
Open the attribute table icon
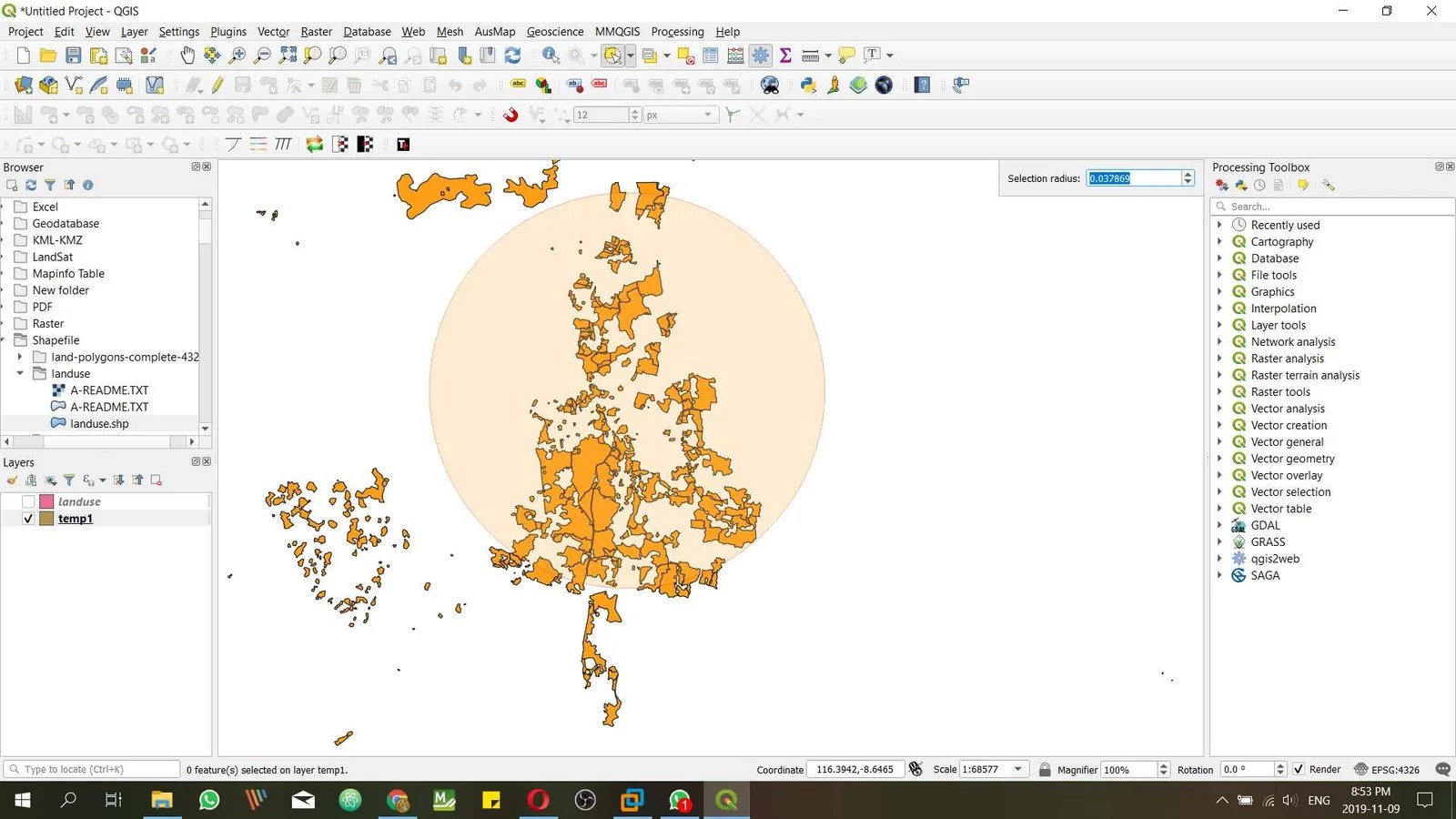[711, 56]
